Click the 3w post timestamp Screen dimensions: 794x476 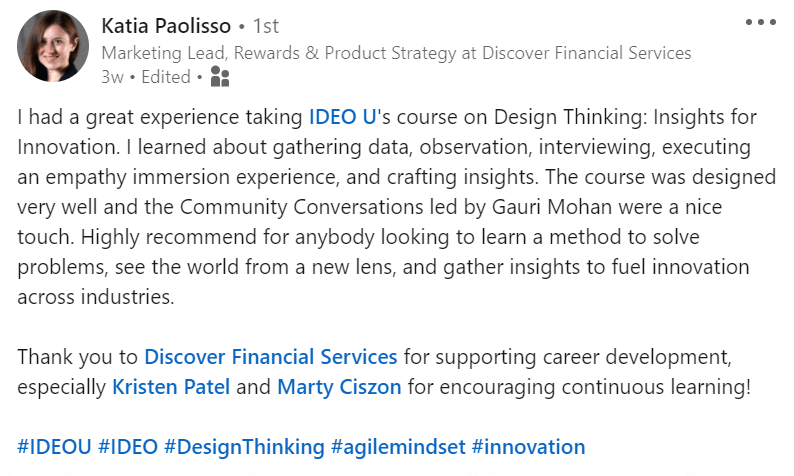[x=112, y=76]
